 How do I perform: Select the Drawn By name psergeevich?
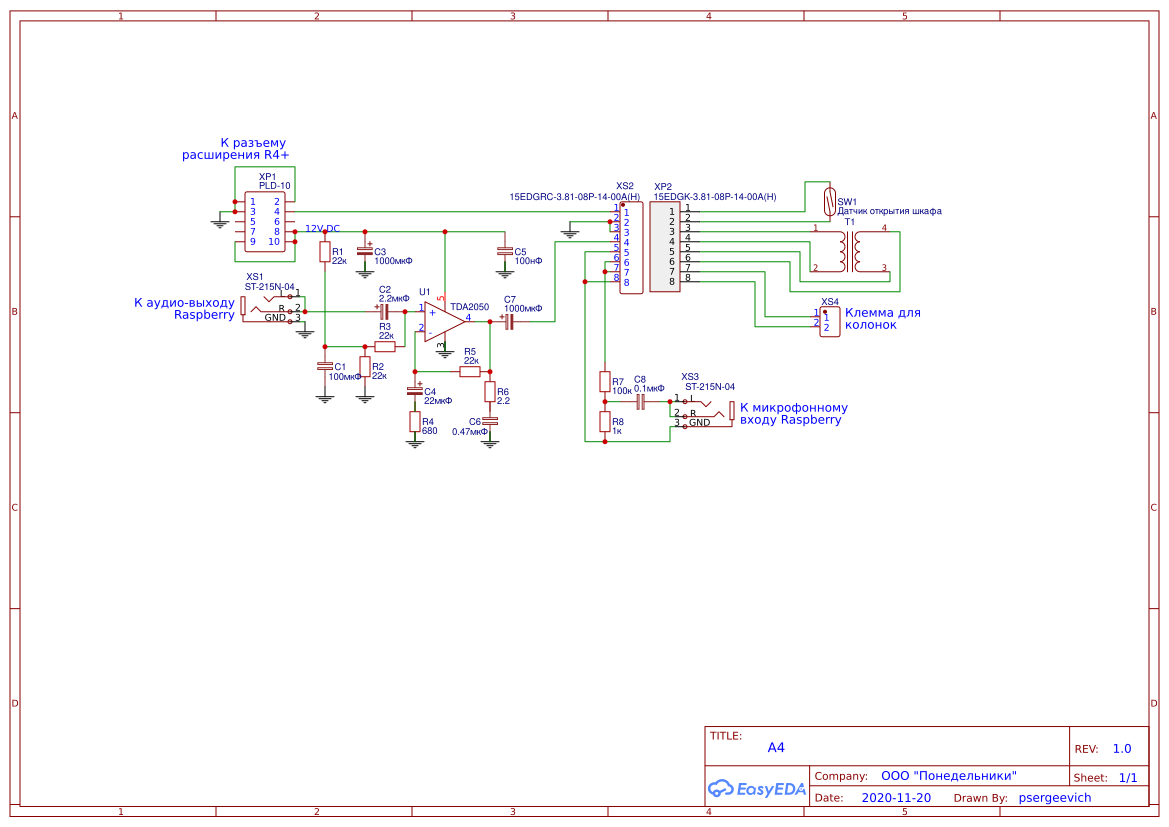coord(1057,797)
